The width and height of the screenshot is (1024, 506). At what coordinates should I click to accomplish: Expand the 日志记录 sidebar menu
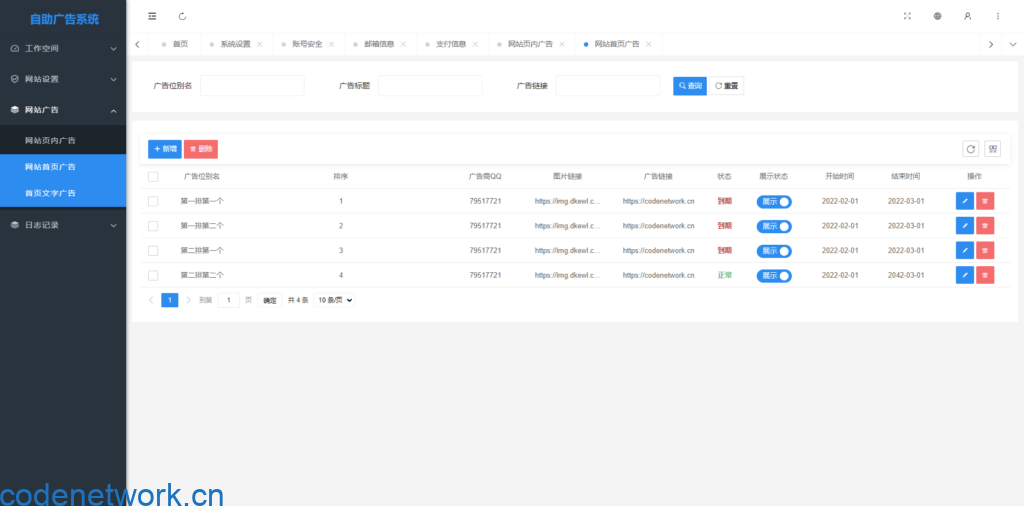click(63, 225)
